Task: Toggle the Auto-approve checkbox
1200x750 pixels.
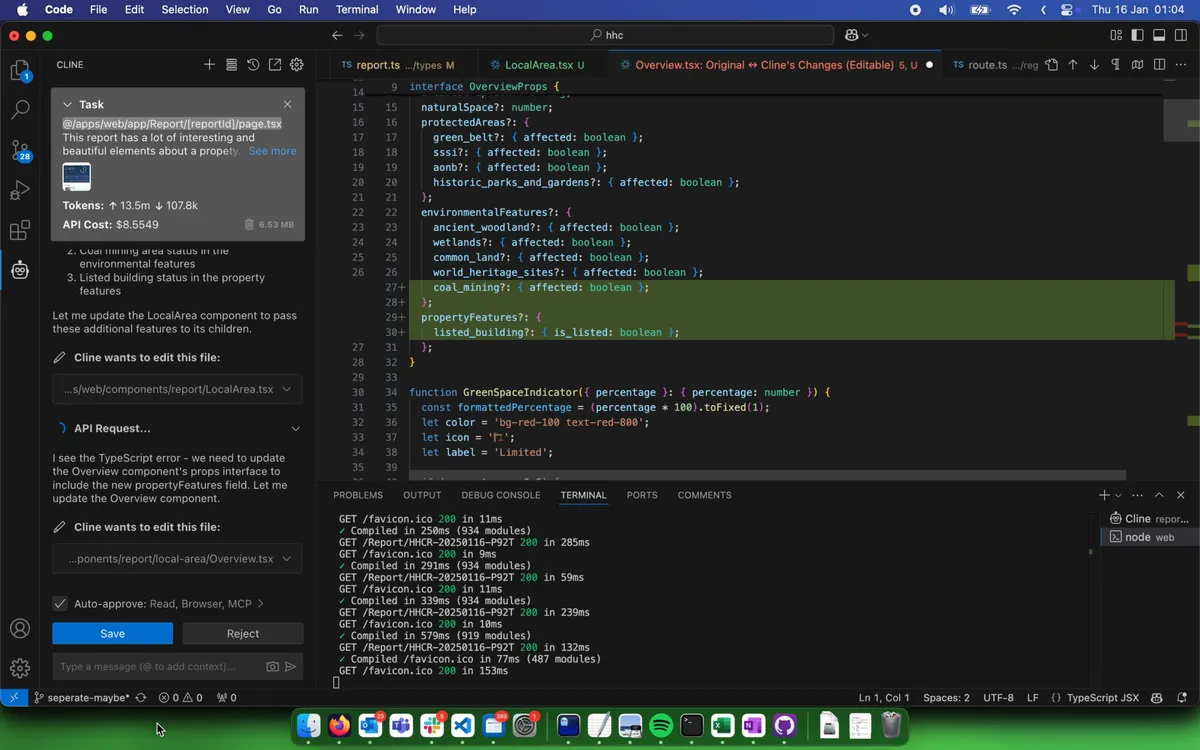Action: coord(60,604)
